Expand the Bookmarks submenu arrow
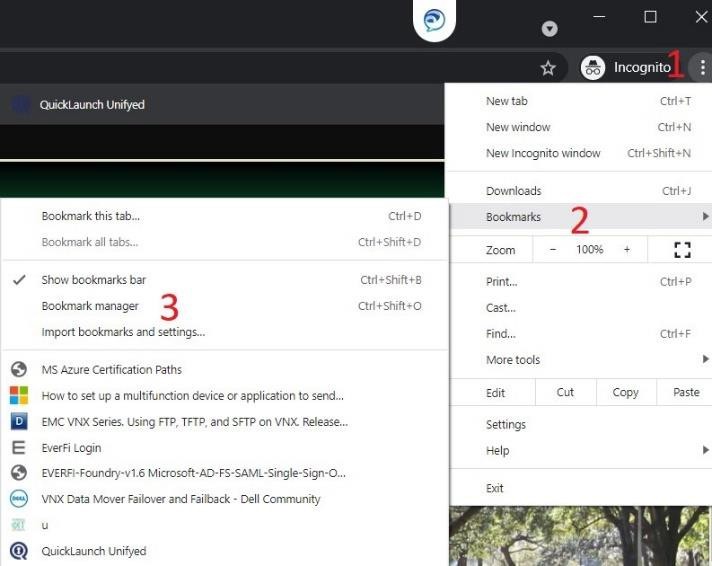The height and width of the screenshot is (566, 712). [705, 216]
